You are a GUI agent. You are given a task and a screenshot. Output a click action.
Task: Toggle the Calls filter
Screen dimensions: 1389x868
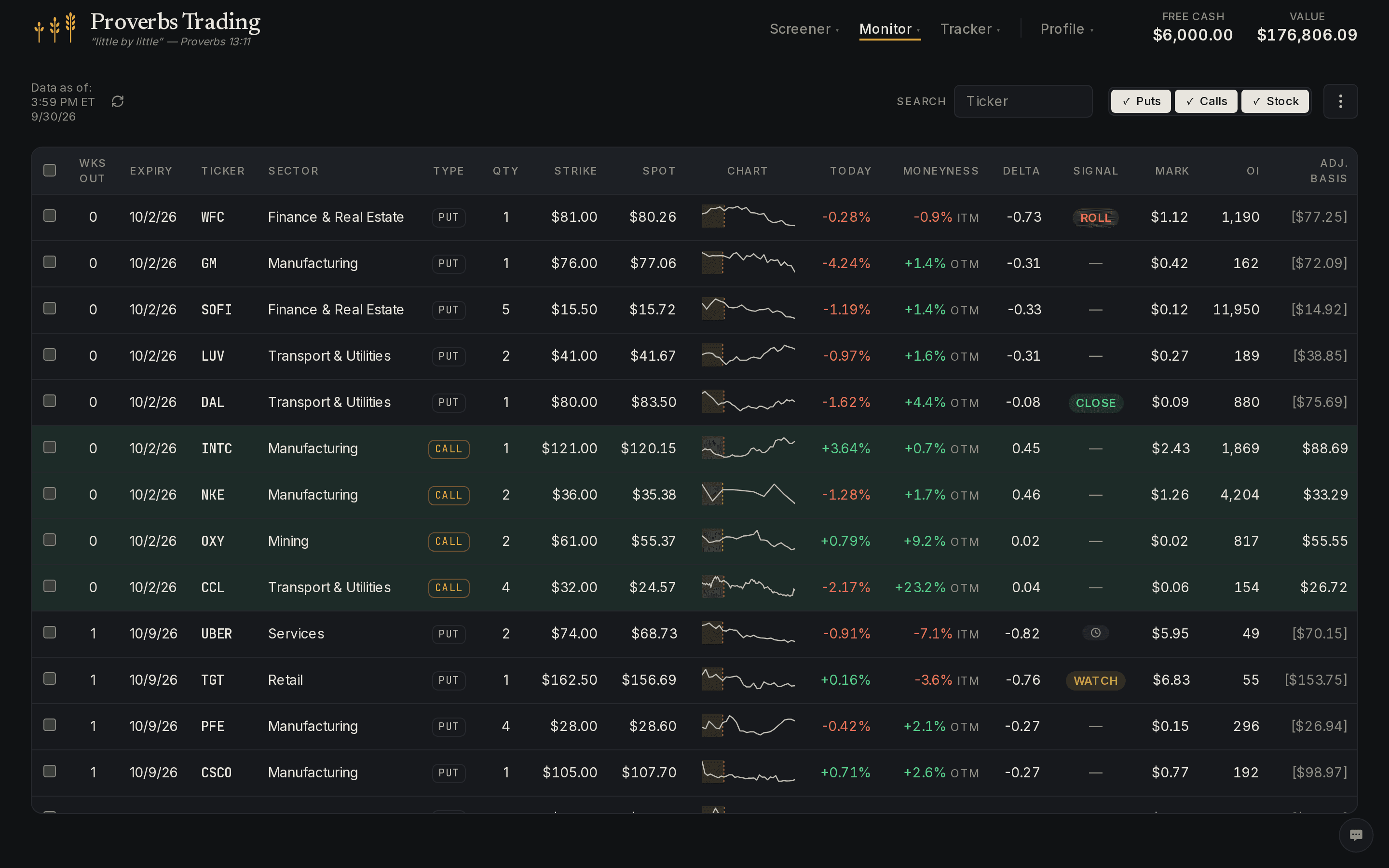1205,101
